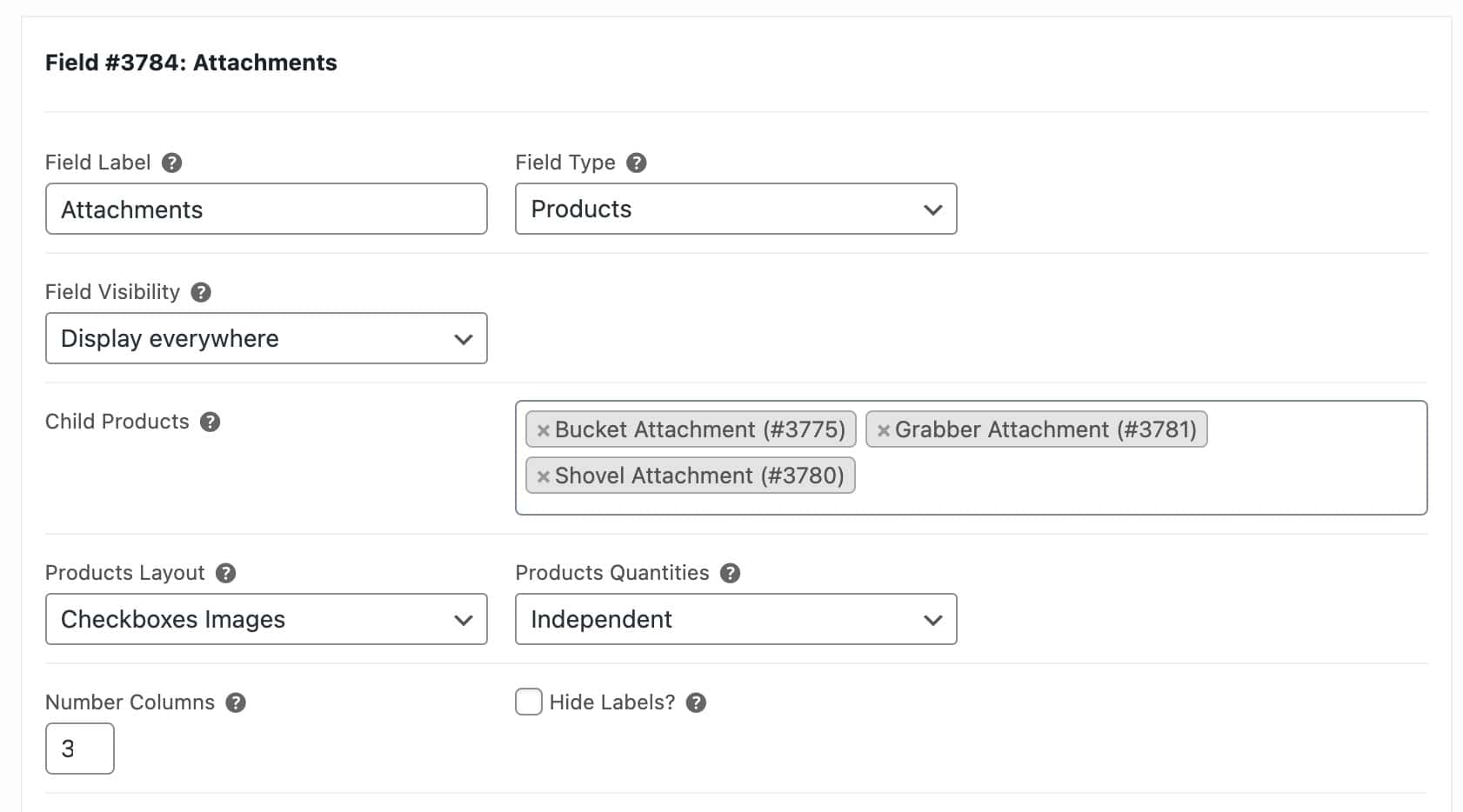
Task: View the Products Quantities help icon
Action: point(731,572)
